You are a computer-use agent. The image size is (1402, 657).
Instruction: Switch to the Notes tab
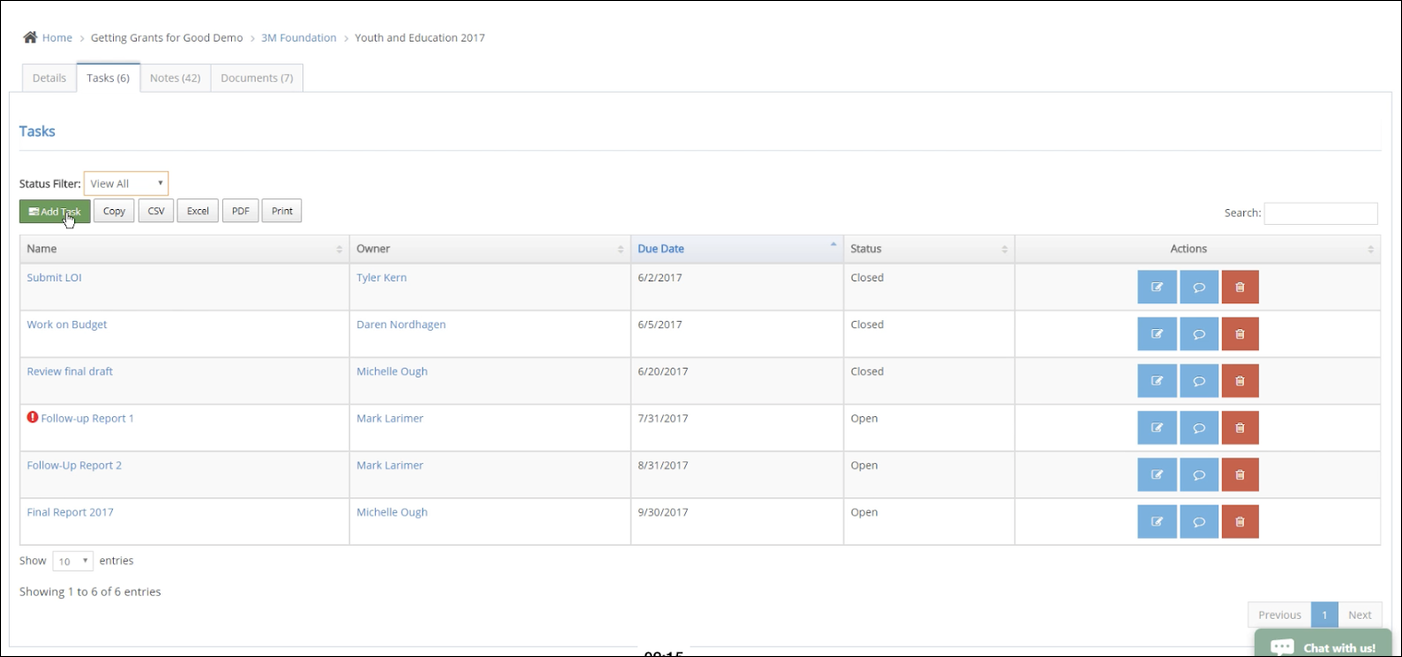(175, 77)
